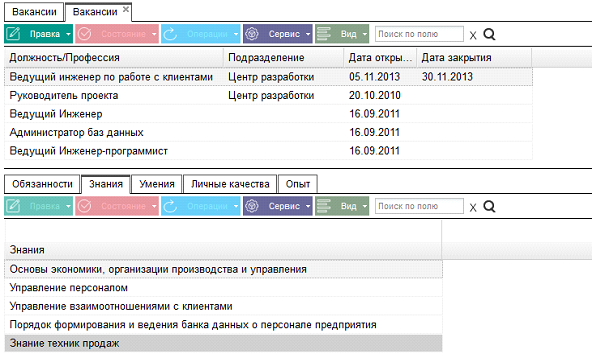Select Основы экономики, организации производства row

[x=223, y=269]
